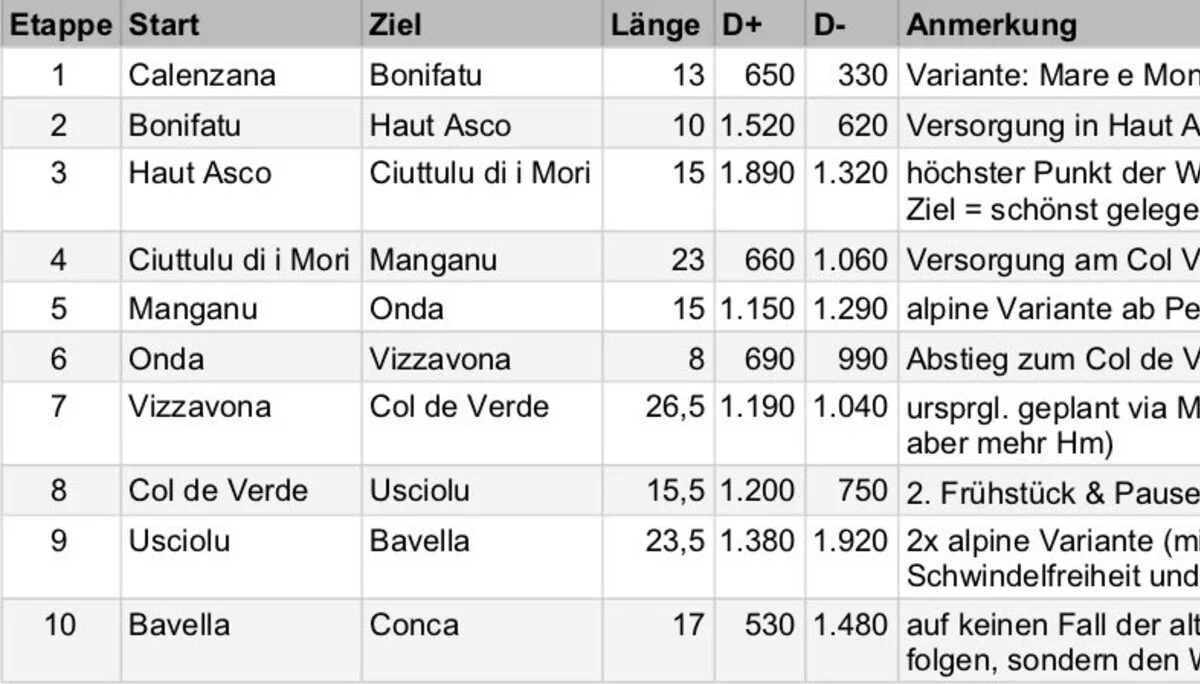Click the 1.920 descent value cell

point(850,541)
